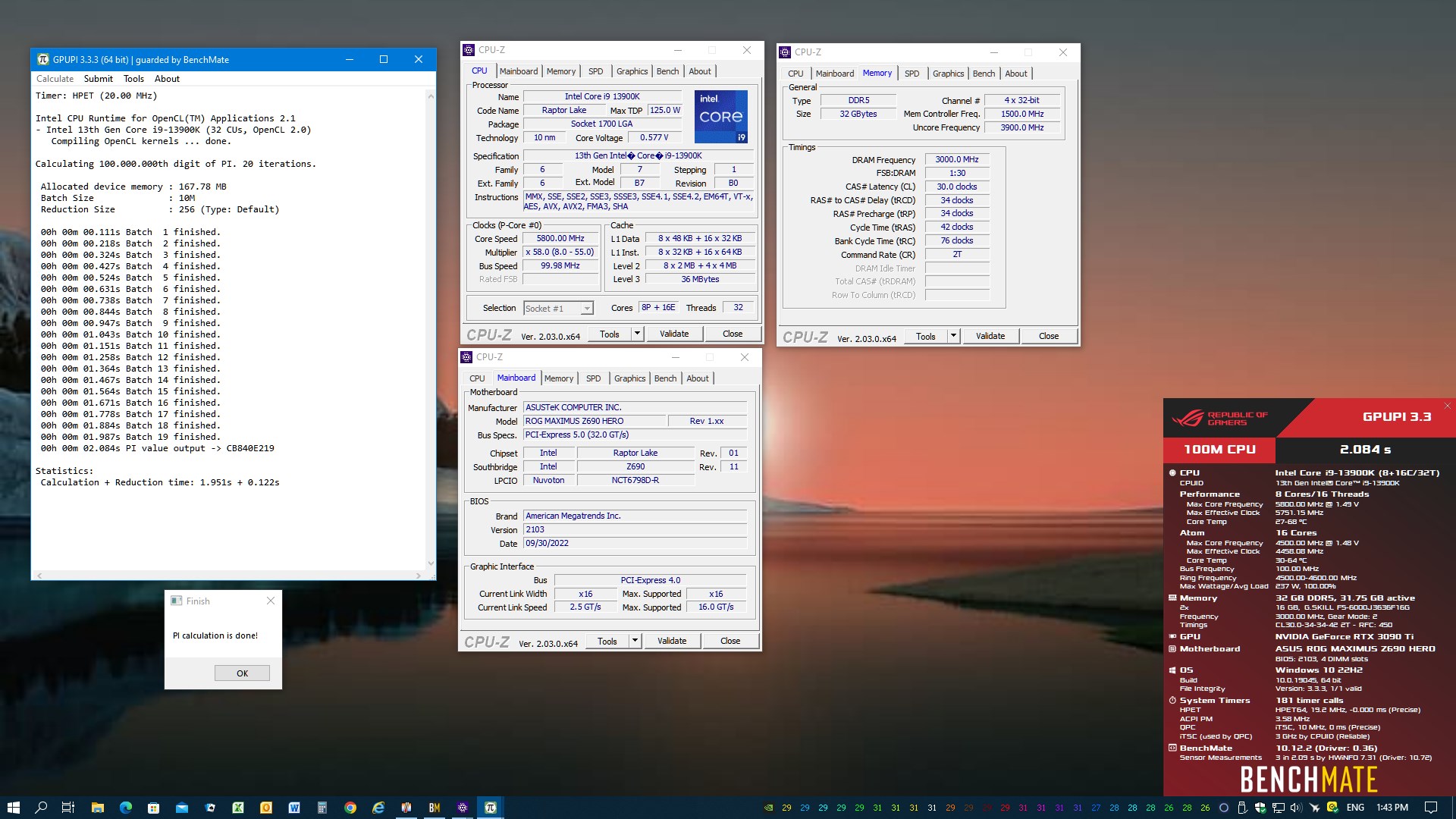
Task: Open Outlook from the taskbar
Action: (x=265, y=808)
